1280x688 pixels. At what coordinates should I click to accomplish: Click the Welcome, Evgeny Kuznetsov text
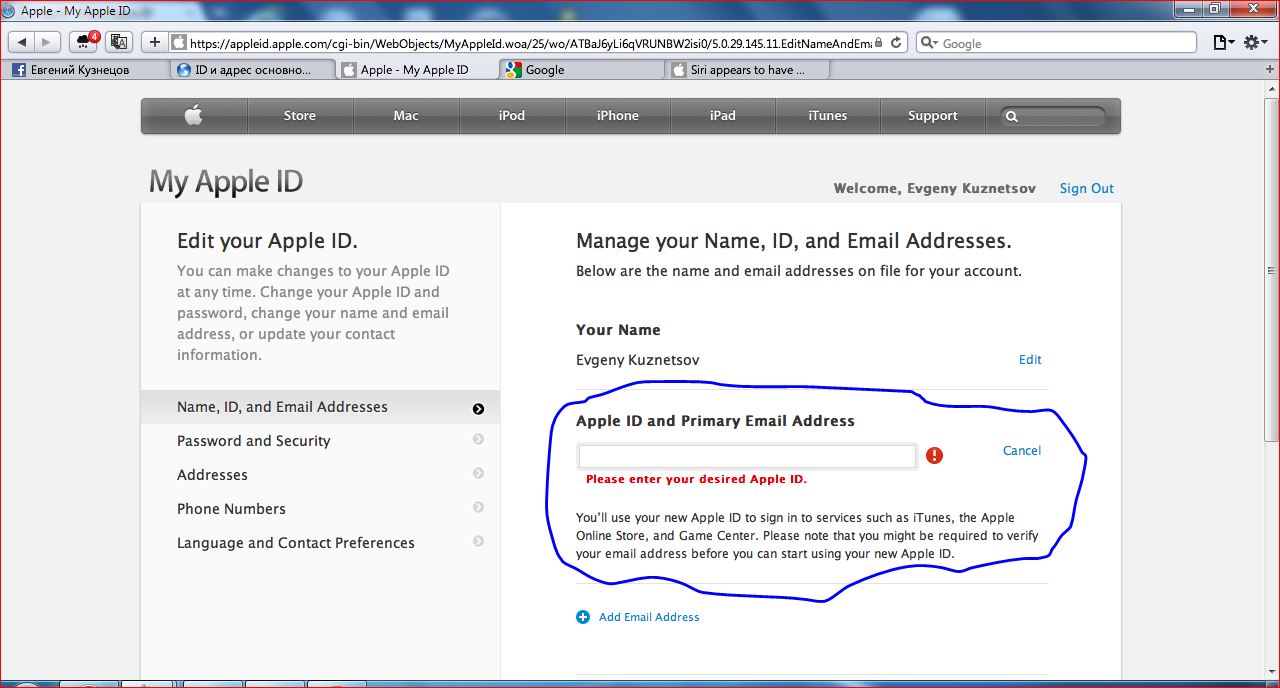click(x=934, y=188)
